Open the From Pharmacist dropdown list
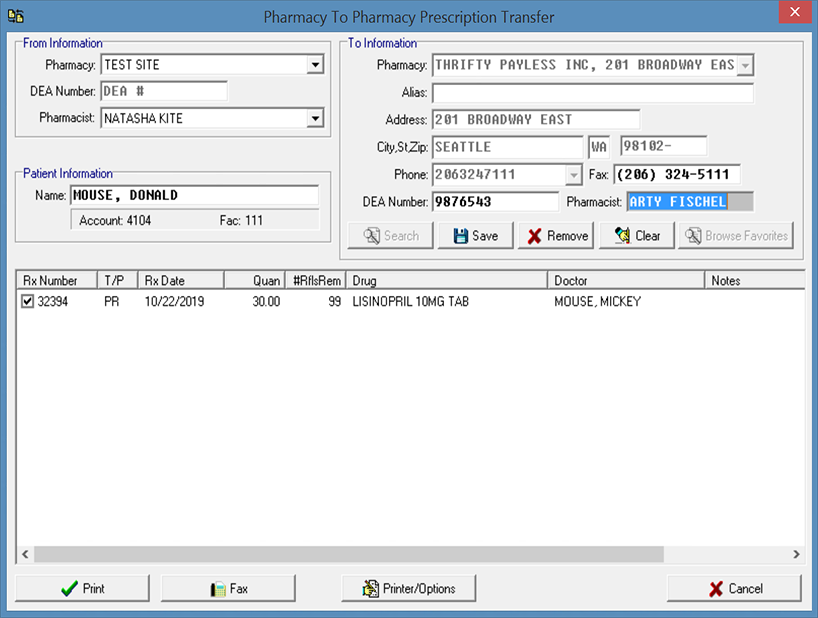Image resolution: width=818 pixels, height=618 pixels. [315, 118]
